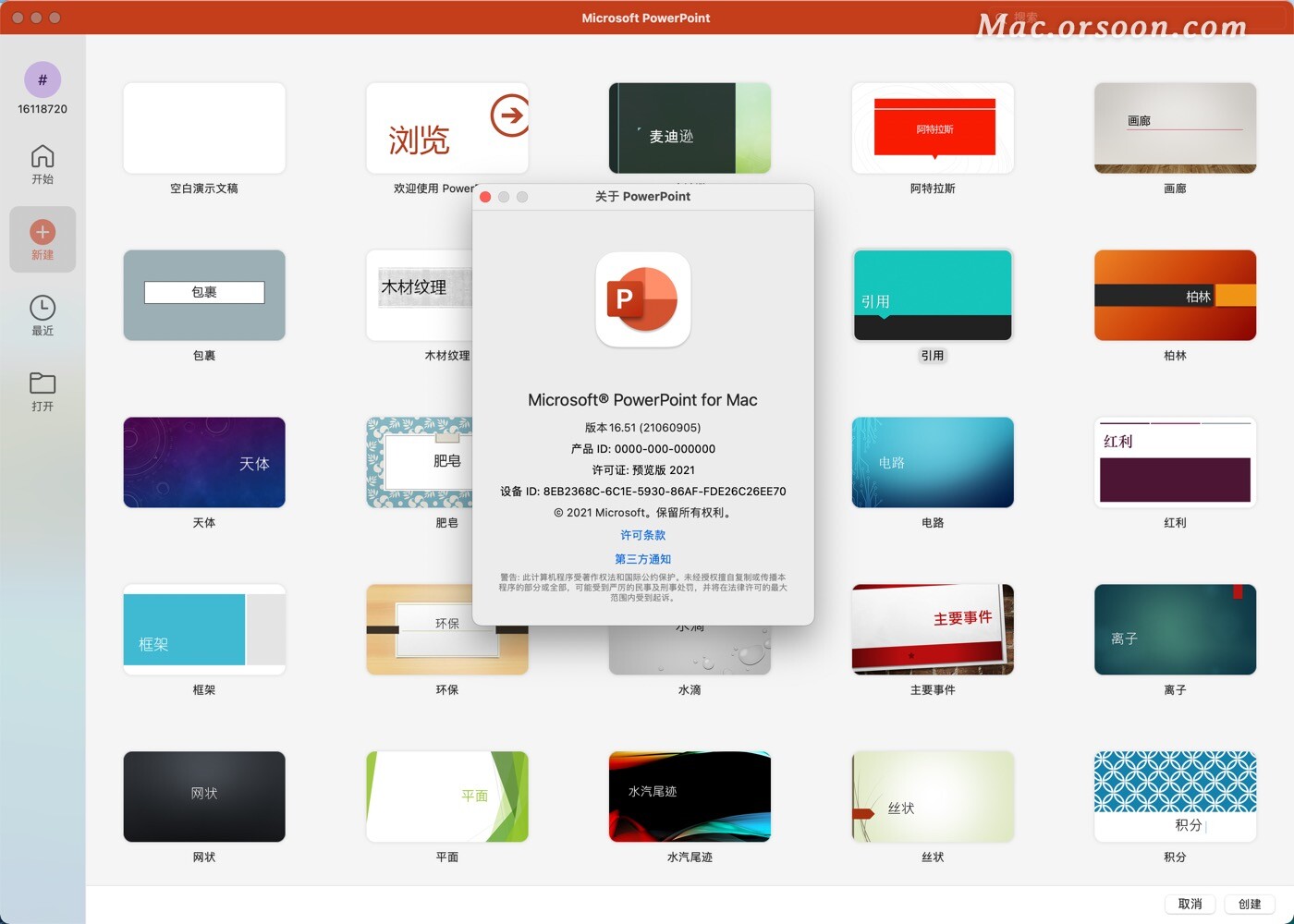Select the 新建 plus icon in sidebar
Image resolution: width=1294 pixels, height=924 pixels.
coord(43,232)
